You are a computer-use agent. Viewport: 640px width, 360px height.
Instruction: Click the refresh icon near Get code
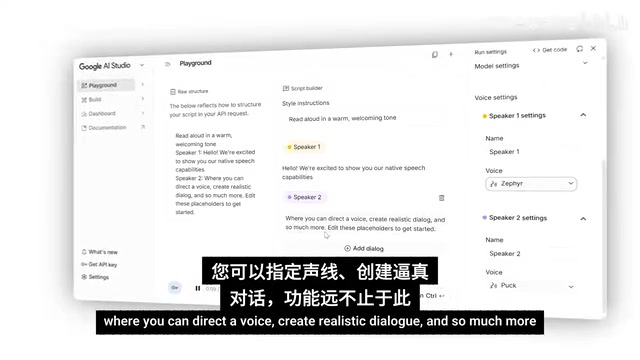[x=580, y=49]
